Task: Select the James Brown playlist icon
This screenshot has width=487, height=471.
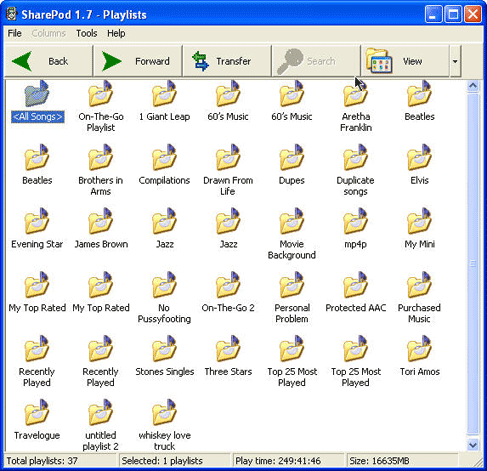Action: tap(101, 221)
